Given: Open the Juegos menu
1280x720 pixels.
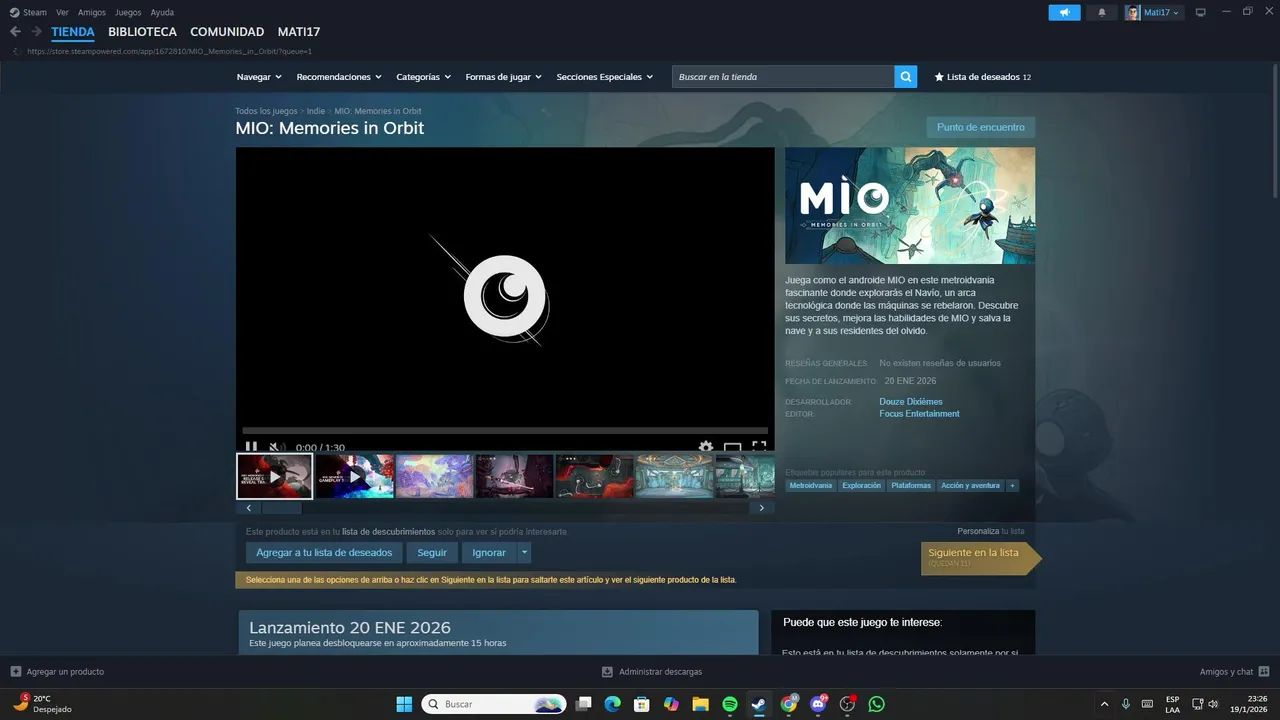Looking at the screenshot, I should [128, 12].
